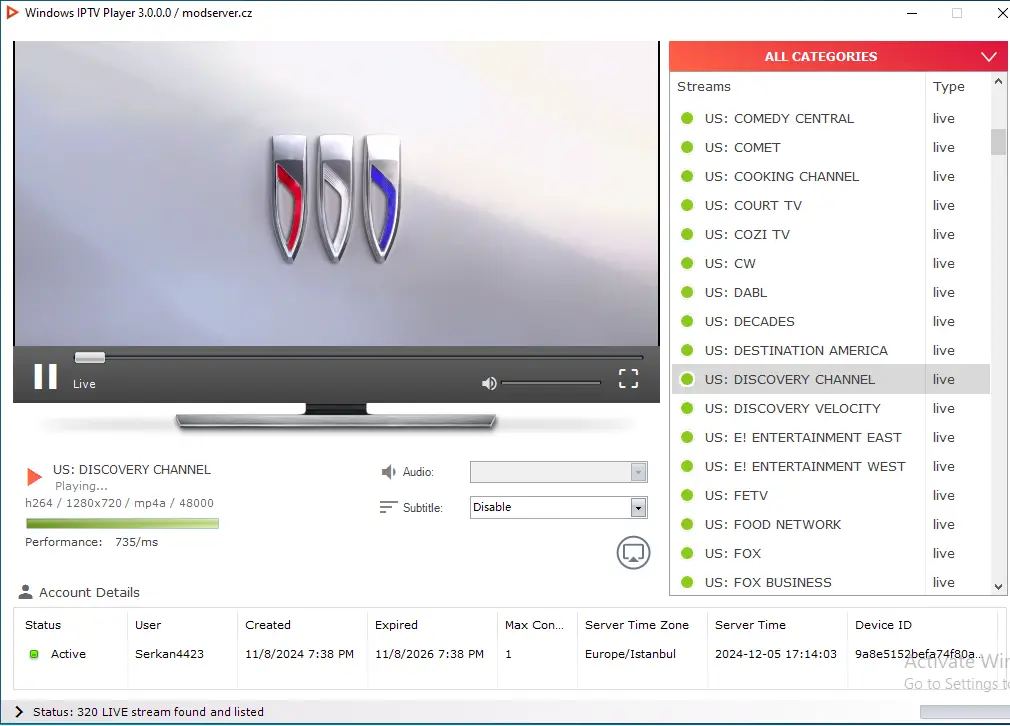Click the Audio speaker icon
Image resolution: width=1010 pixels, height=726 pixels.
coord(388,472)
